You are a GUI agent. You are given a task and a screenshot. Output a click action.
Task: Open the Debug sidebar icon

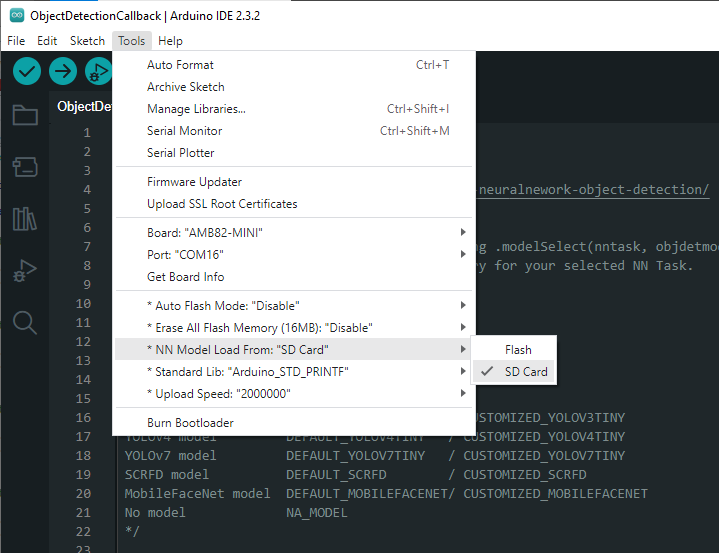click(x=25, y=270)
